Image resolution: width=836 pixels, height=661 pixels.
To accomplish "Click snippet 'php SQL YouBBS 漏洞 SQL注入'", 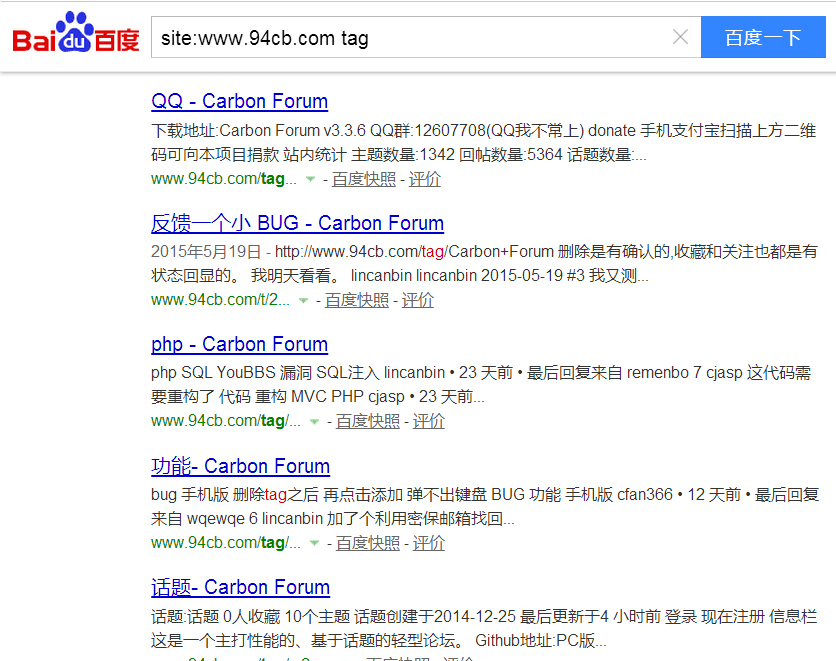I will (x=265, y=373).
